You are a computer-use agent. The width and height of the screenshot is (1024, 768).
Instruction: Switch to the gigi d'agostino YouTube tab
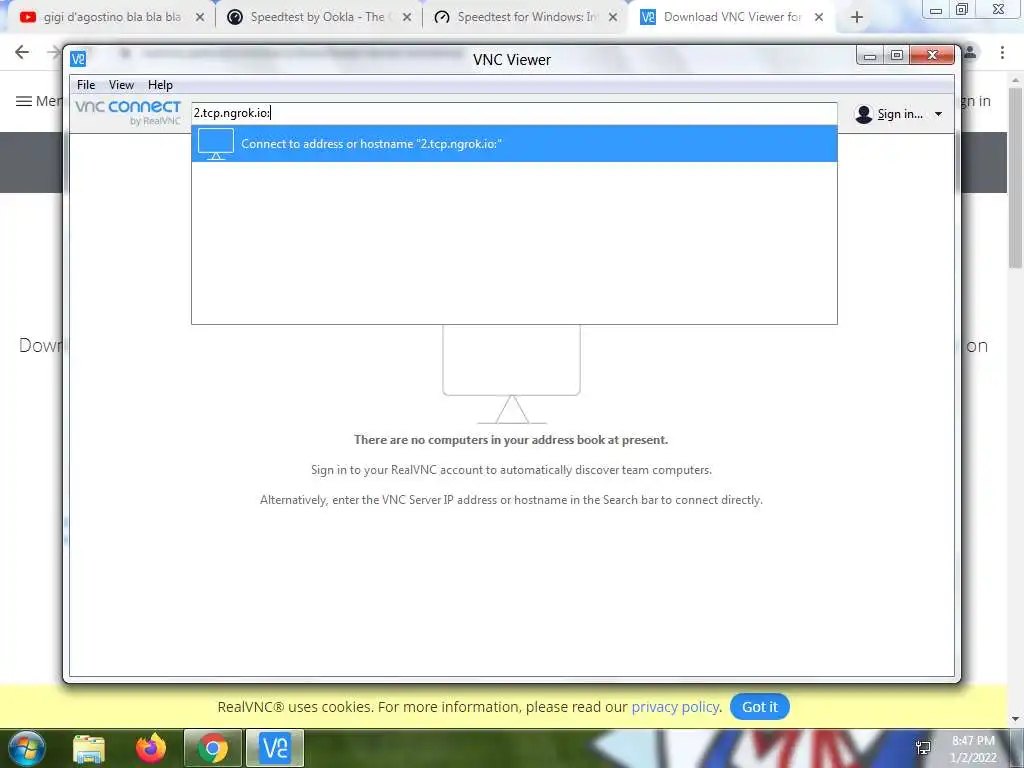112,17
